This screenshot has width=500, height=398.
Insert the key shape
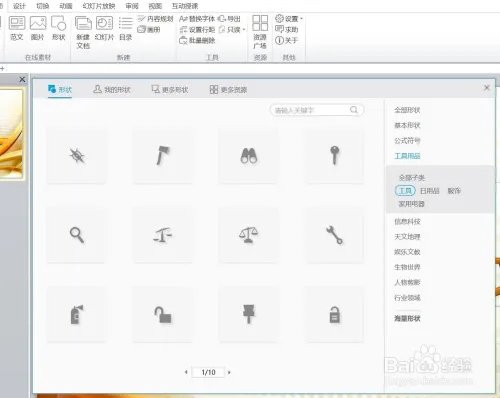(335, 156)
